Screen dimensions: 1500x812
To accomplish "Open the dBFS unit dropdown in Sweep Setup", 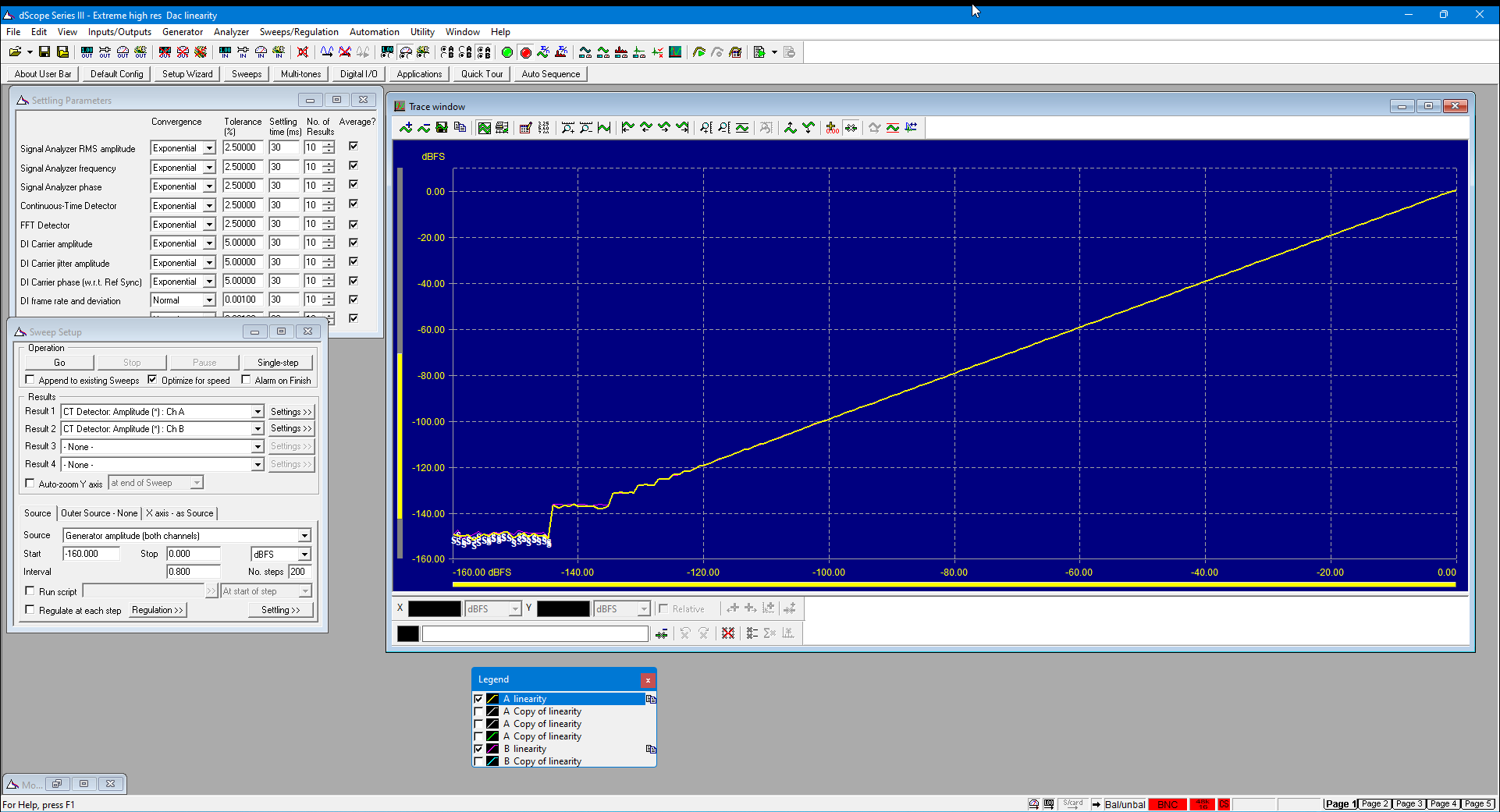I will point(304,555).
